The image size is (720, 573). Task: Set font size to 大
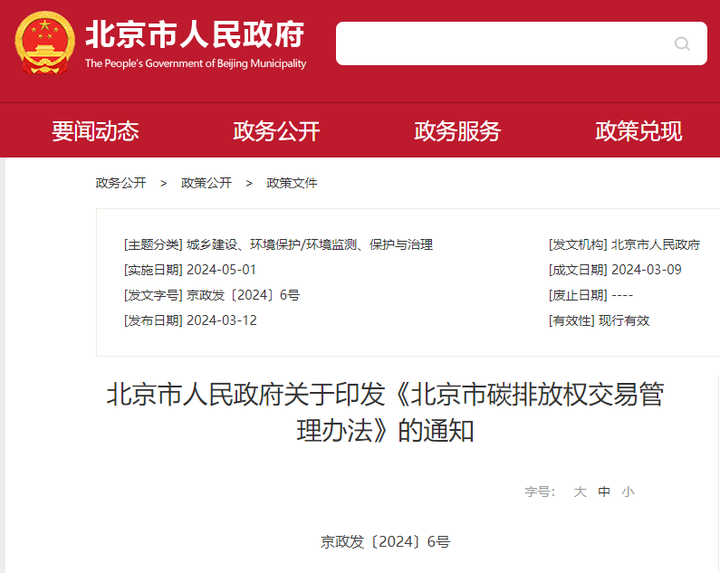(580, 492)
